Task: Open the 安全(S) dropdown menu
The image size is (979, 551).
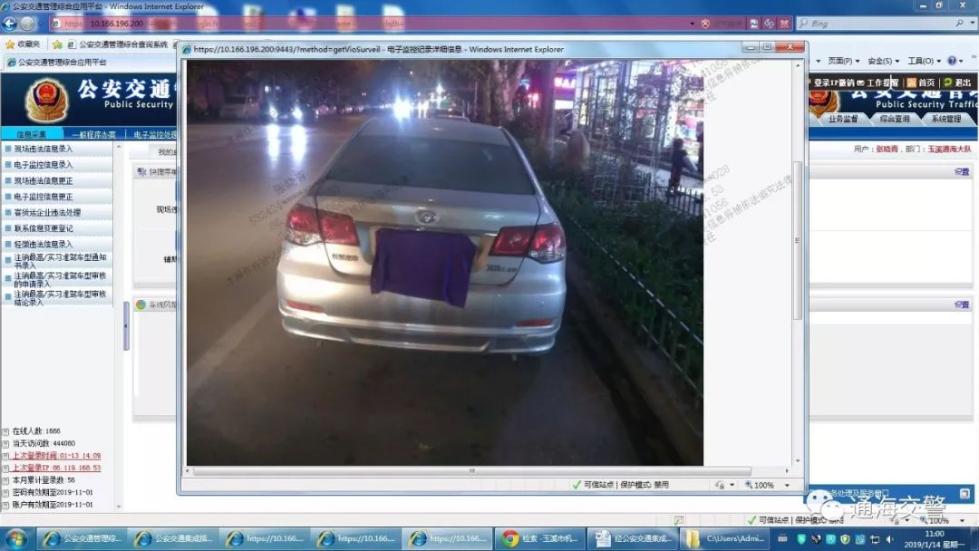Action: click(882, 61)
